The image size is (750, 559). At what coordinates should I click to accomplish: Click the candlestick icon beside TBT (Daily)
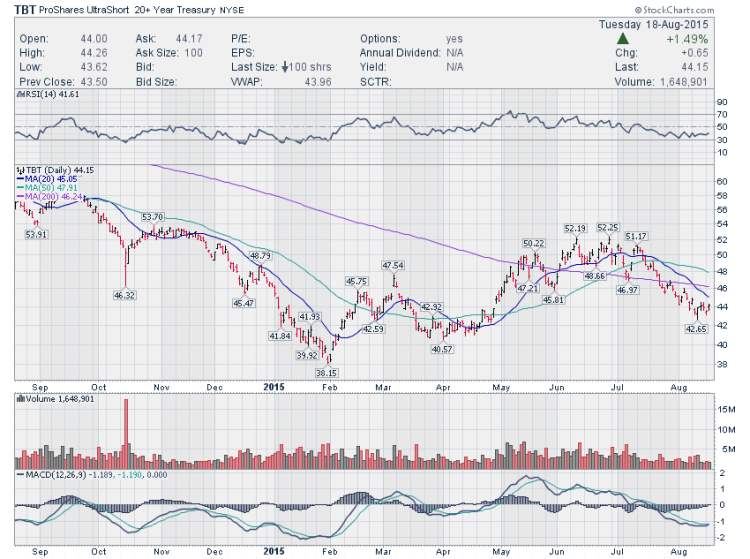point(20,170)
